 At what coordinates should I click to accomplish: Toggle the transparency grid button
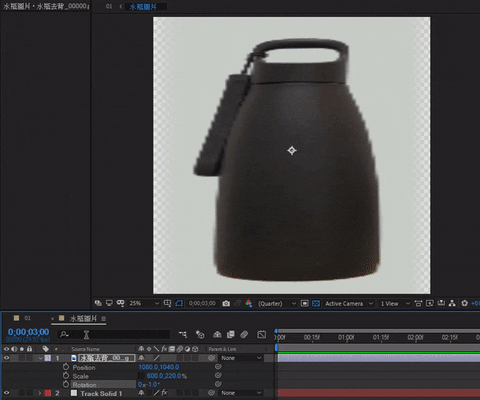(x=316, y=303)
